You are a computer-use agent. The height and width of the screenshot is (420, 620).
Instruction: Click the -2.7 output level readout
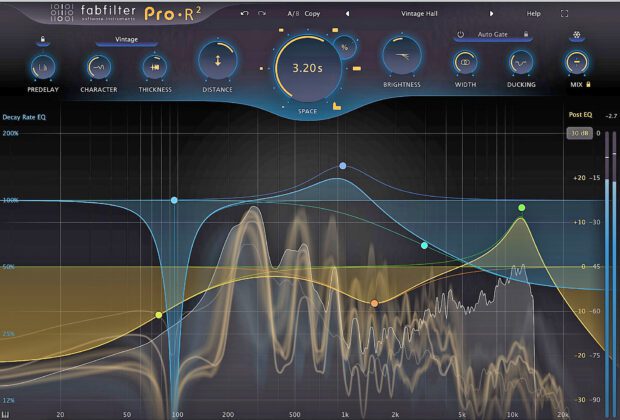[611, 116]
